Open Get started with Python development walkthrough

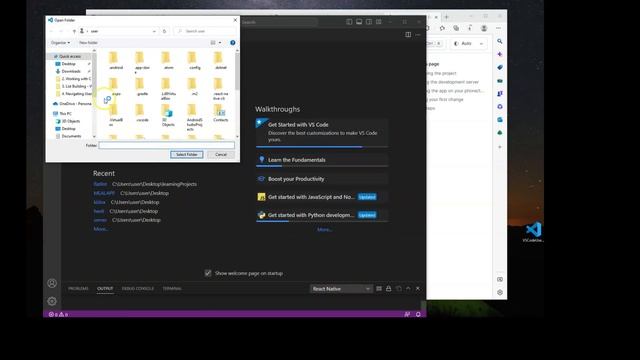tap(322, 215)
